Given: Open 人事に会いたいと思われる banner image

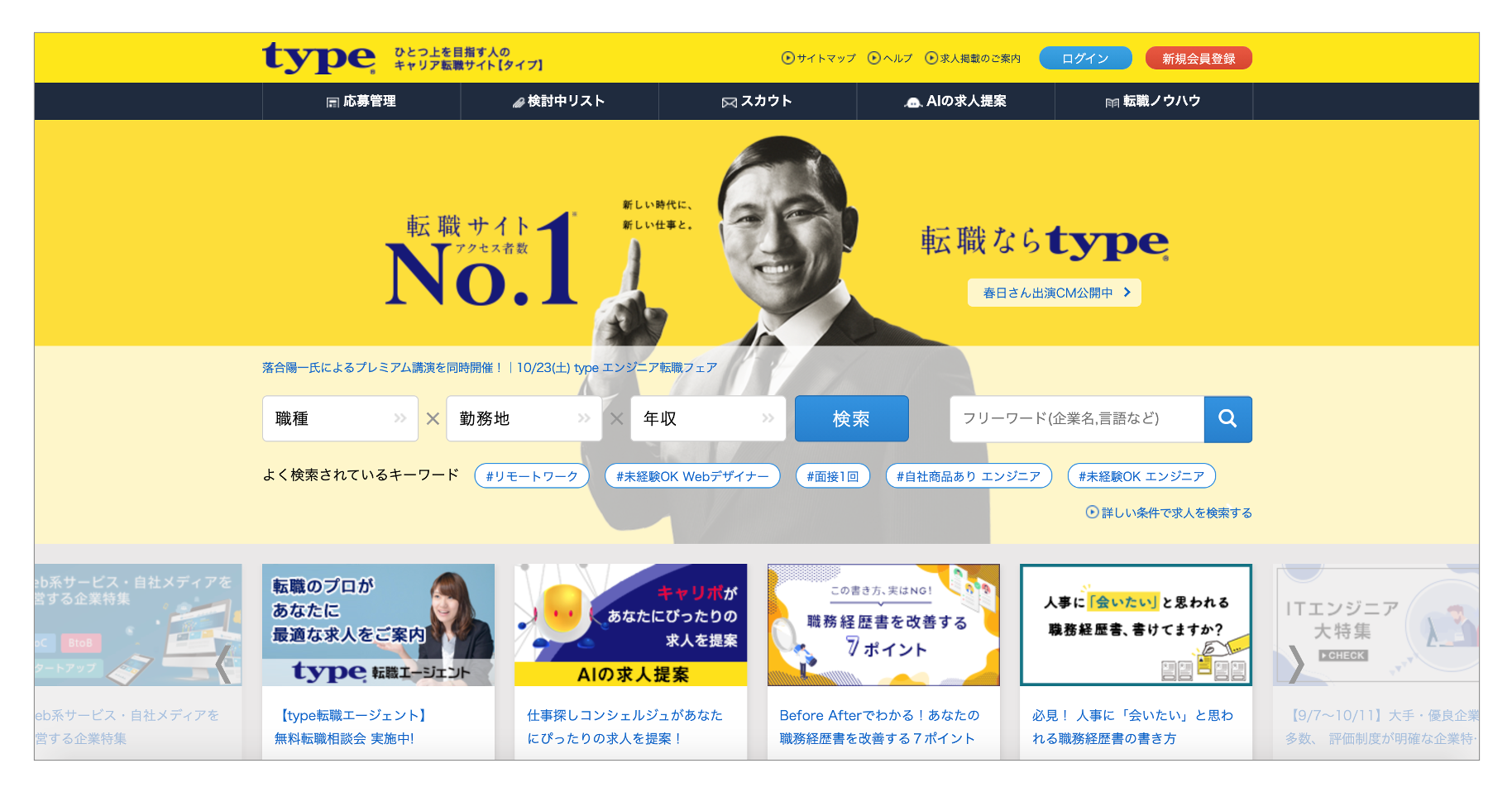Looking at the screenshot, I should tap(1136, 625).
